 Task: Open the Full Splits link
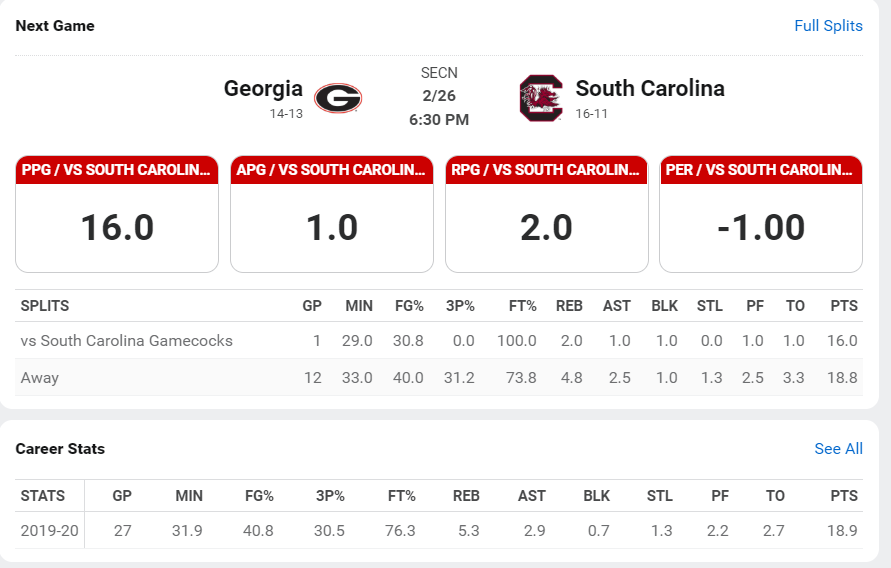(x=828, y=26)
